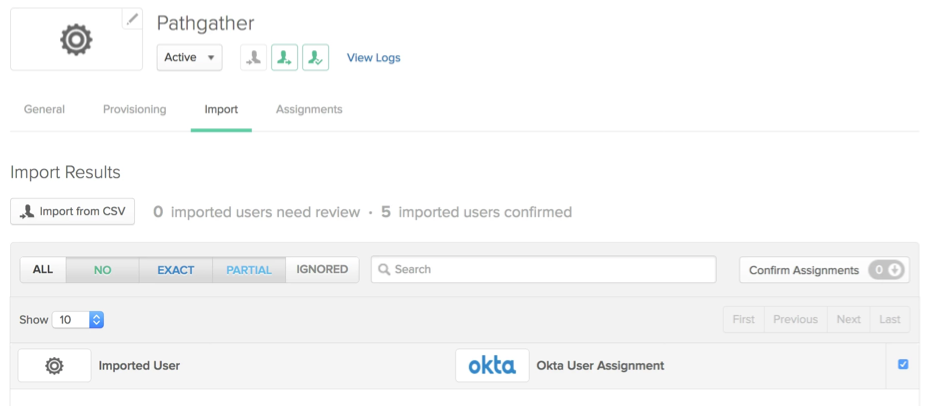Open the Show rows-per-page dropdown
The image size is (929, 406).
pyautogui.click(x=78, y=320)
